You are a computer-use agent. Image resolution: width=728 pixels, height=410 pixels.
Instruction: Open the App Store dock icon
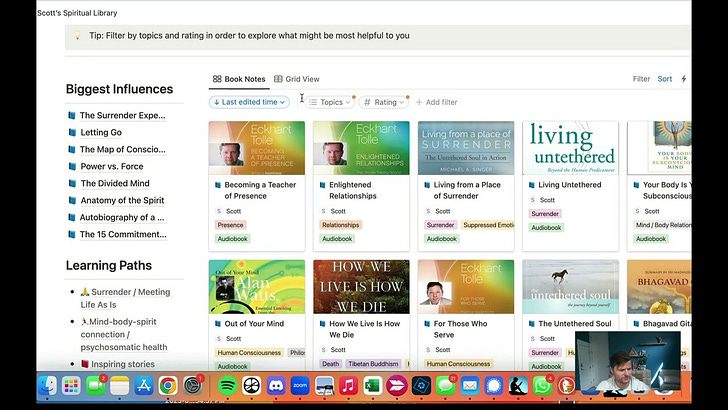pos(143,385)
